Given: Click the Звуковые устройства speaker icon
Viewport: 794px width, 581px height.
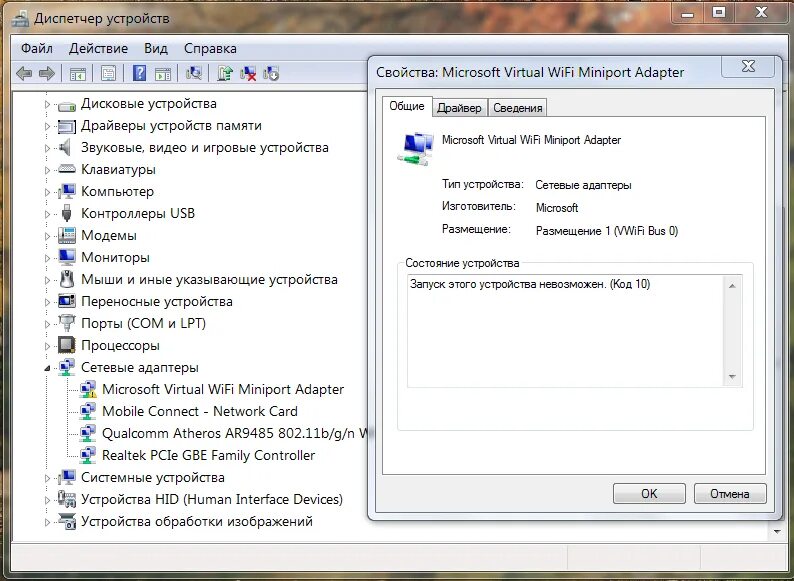Looking at the screenshot, I should click(x=66, y=148).
